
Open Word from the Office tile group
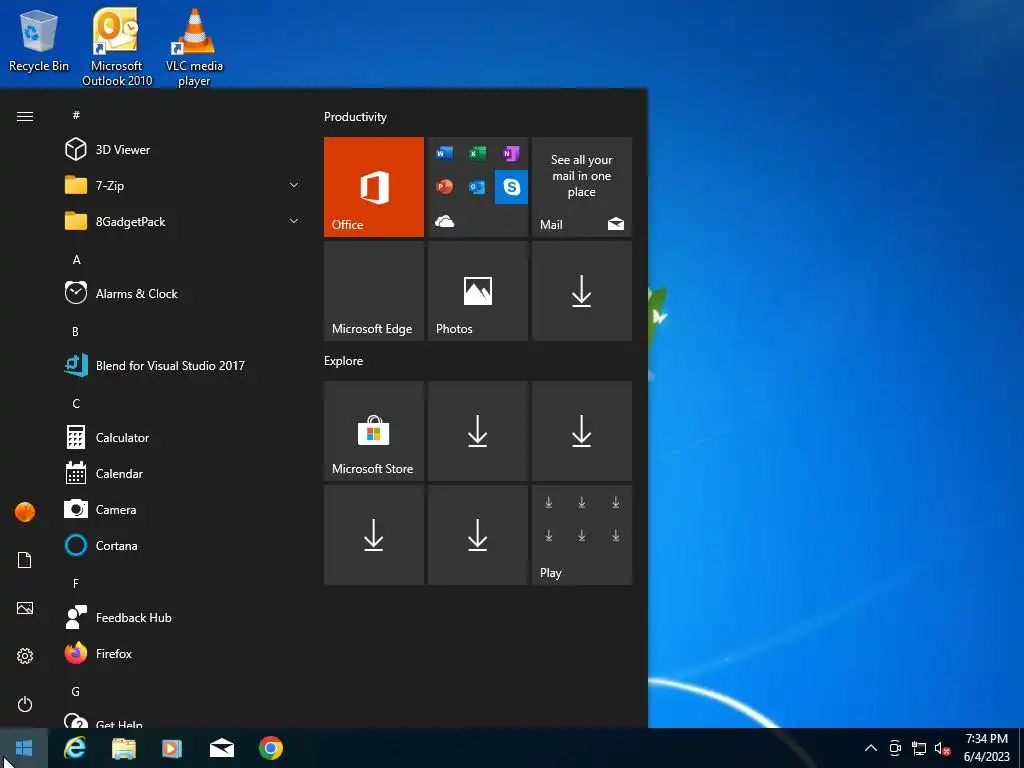(444, 153)
